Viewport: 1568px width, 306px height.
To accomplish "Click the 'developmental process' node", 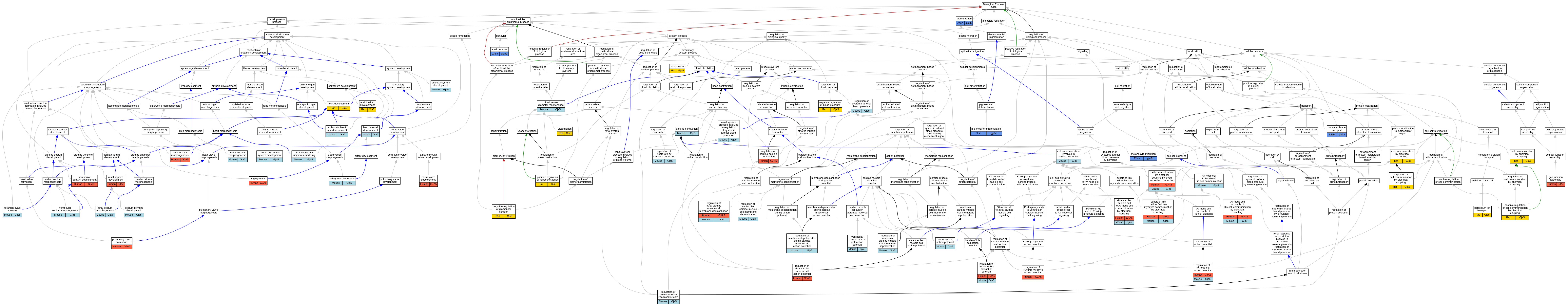I will pos(277,21).
